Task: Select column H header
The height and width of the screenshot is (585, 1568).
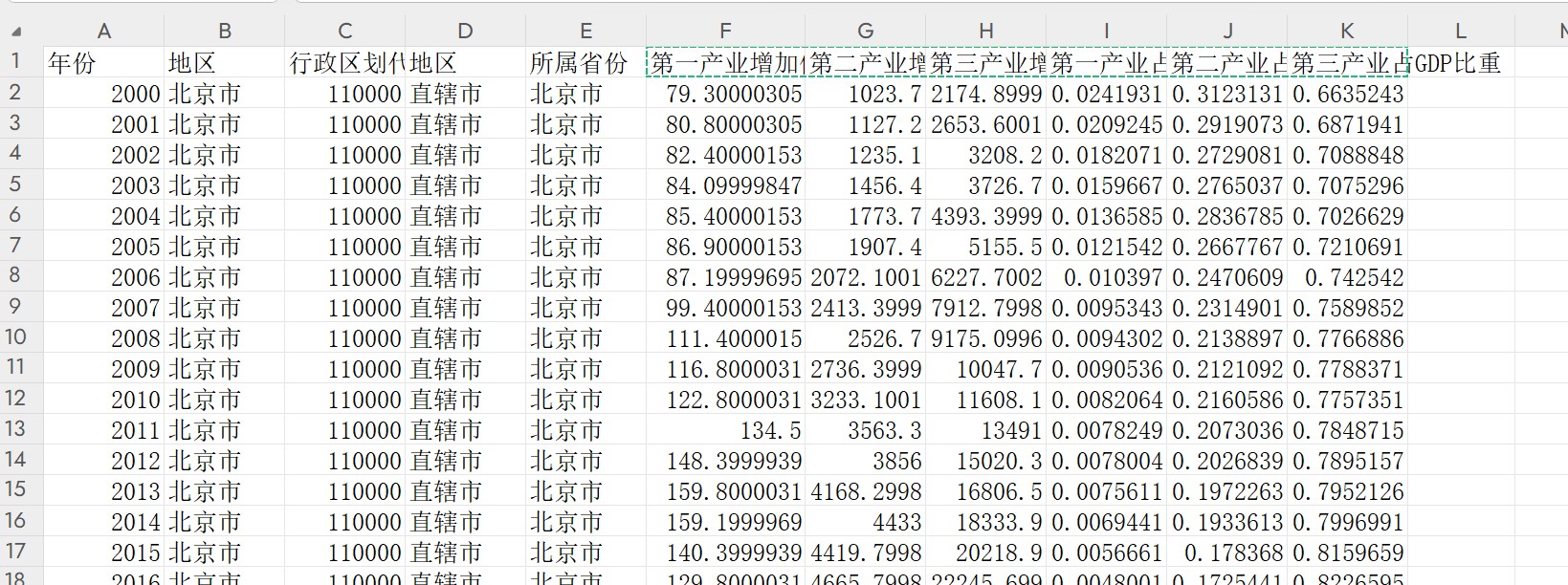Action: 986,32
